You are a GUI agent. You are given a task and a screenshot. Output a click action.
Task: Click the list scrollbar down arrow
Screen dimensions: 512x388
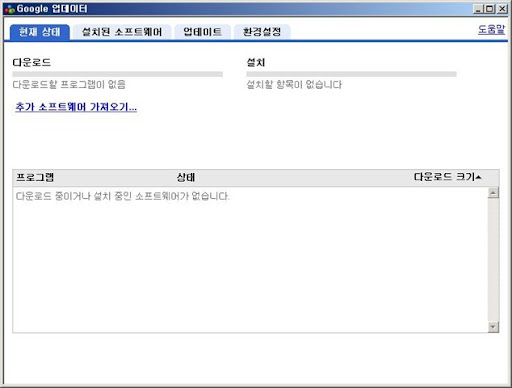493,327
